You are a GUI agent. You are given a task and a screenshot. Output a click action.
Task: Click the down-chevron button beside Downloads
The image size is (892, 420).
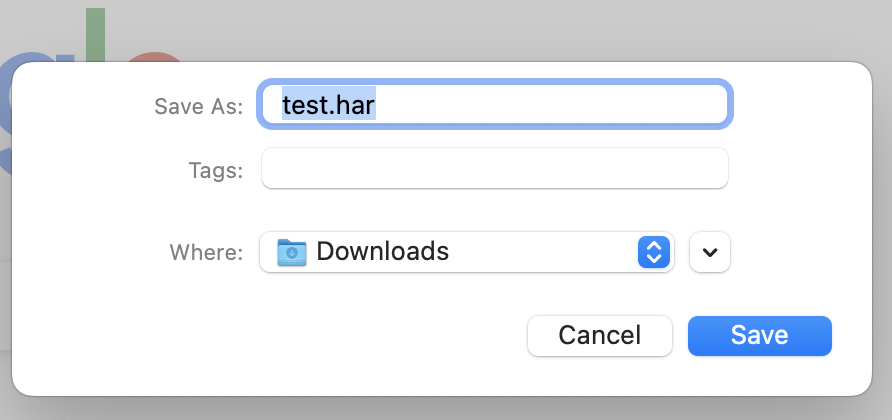(x=710, y=252)
